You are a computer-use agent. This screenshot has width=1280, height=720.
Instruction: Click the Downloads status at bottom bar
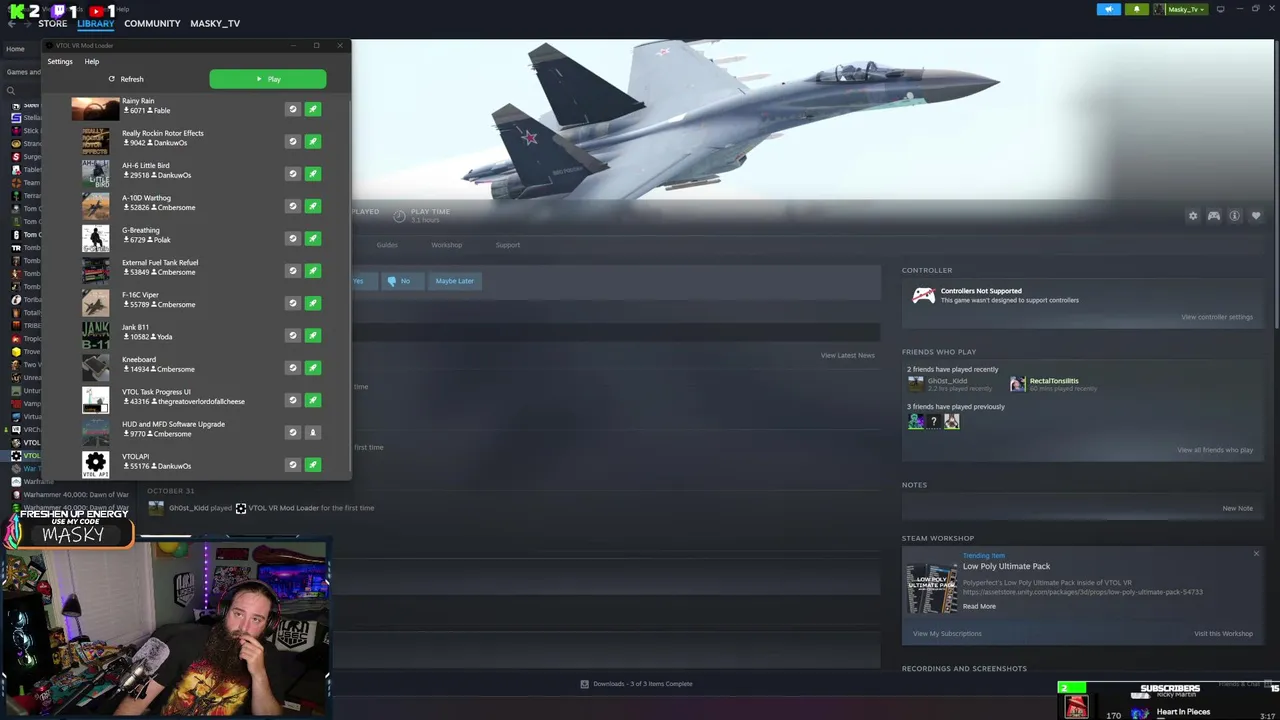tap(636, 684)
